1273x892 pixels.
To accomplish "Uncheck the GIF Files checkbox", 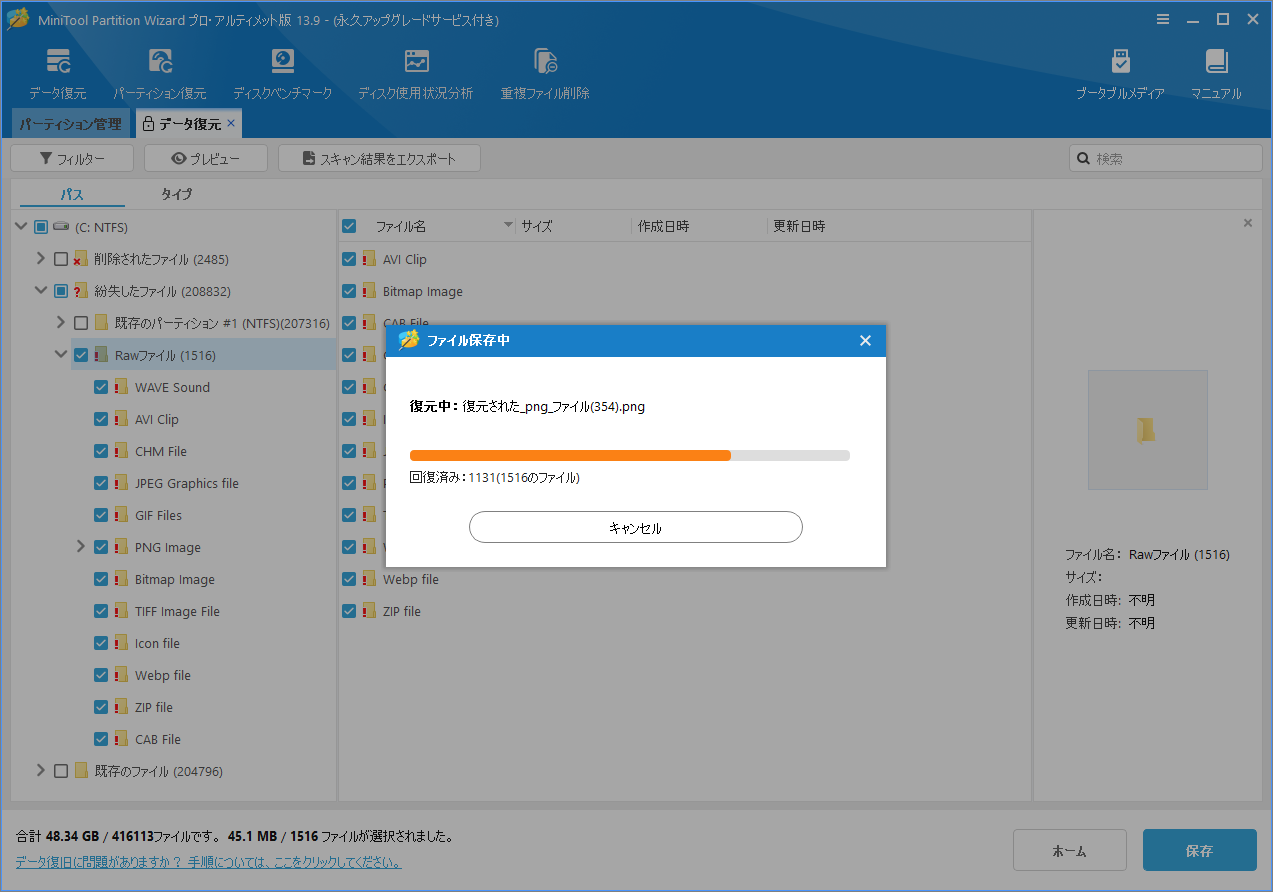I will pyautogui.click(x=101, y=515).
